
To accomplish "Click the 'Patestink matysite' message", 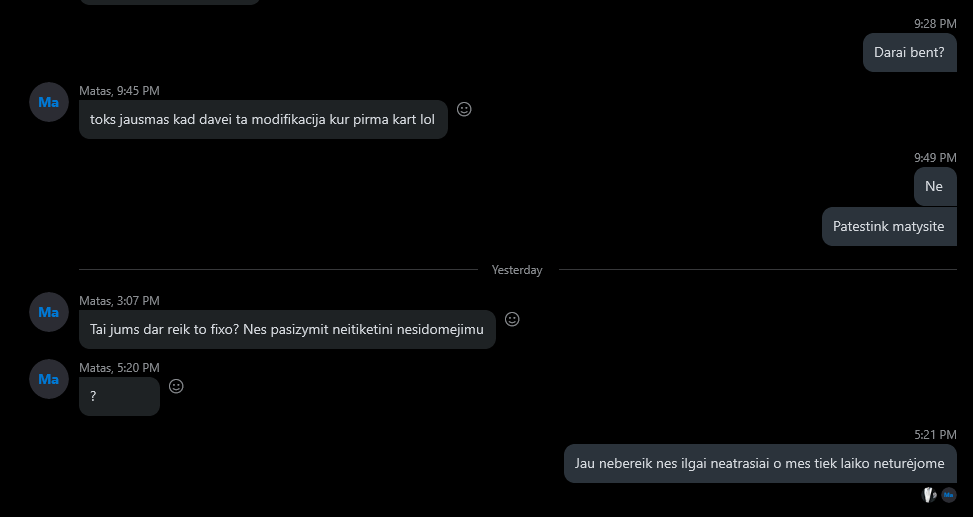I will click(x=889, y=227).
